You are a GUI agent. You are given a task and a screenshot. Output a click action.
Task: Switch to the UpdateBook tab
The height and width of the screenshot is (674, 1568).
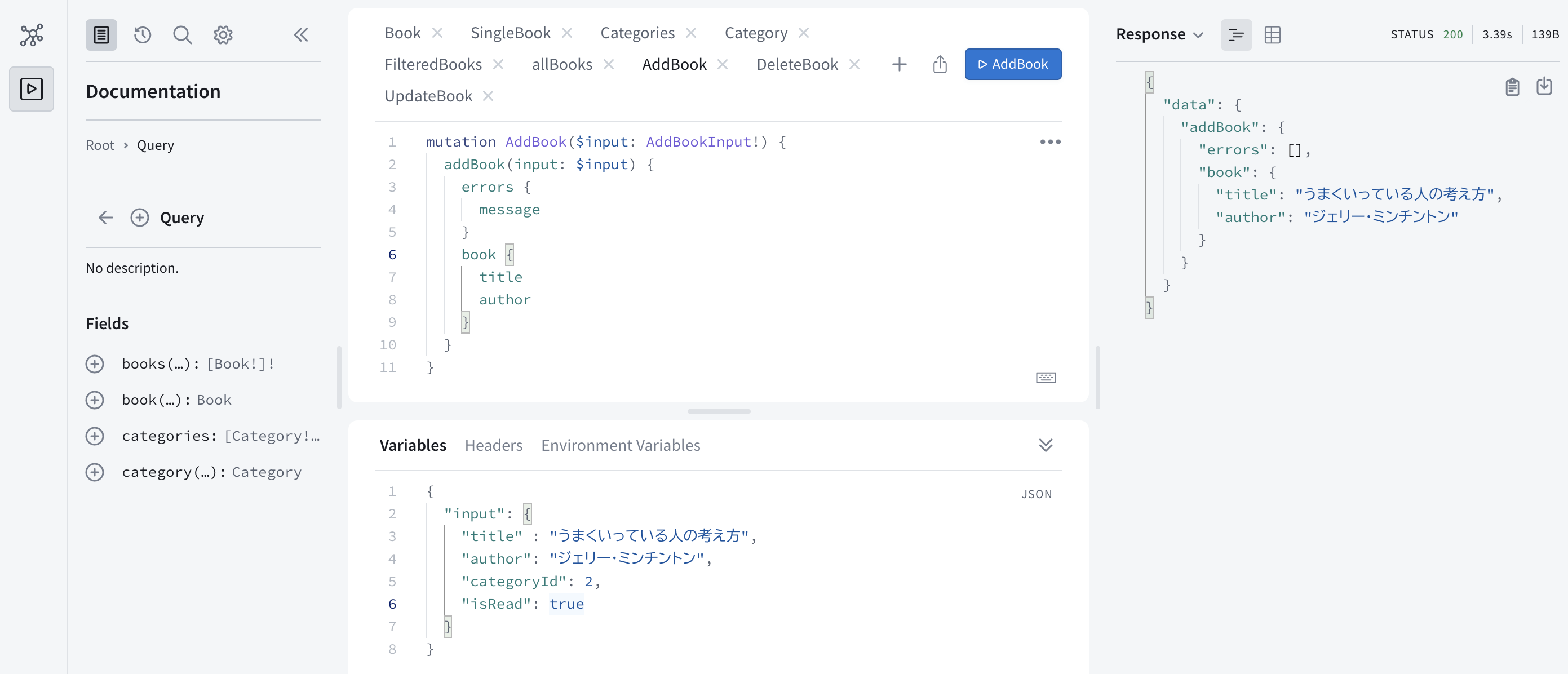(428, 96)
